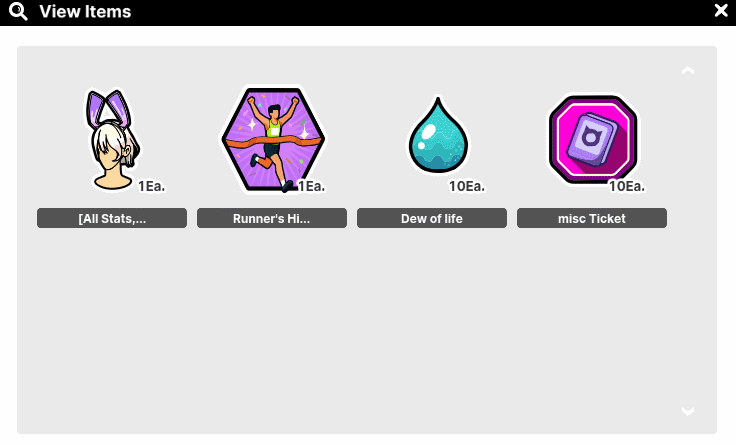Image resolution: width=736 pixels, height=445 pixels.
Task: Click the running man figure in the badge
Action: pyautogui.click(x=272, y=143)
